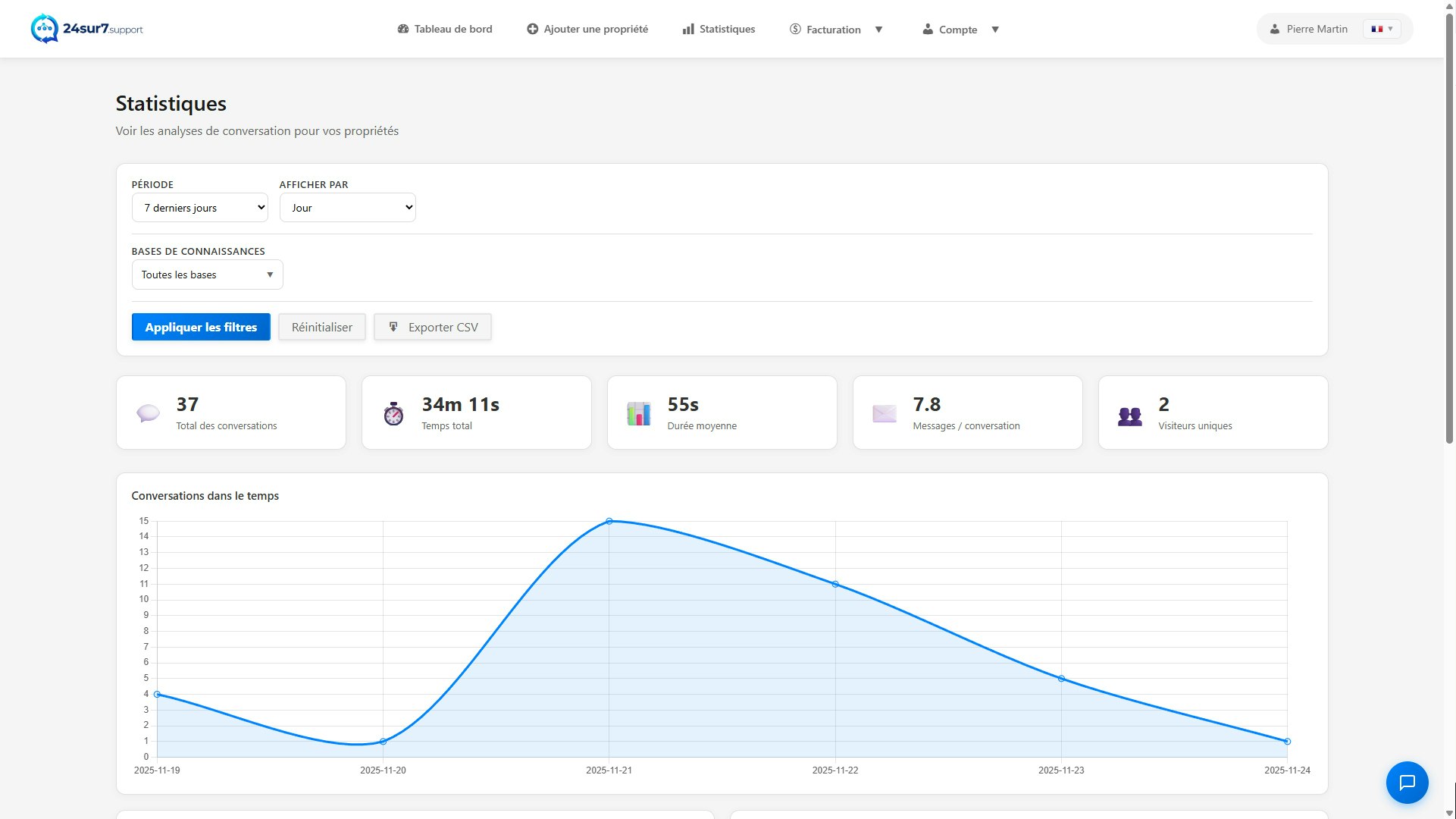The height and width of the screenshot is (819, 1456).
Task: Click the Réinitialiser button
Action: click(321, 327)
